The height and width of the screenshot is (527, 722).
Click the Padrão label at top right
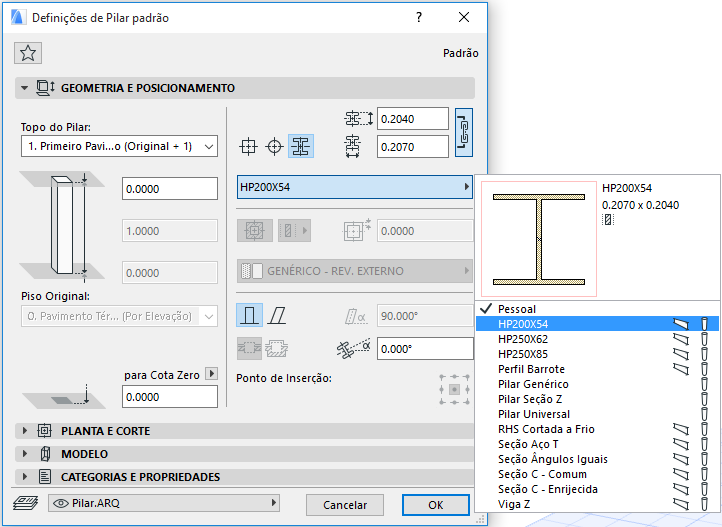click(460, 53)
